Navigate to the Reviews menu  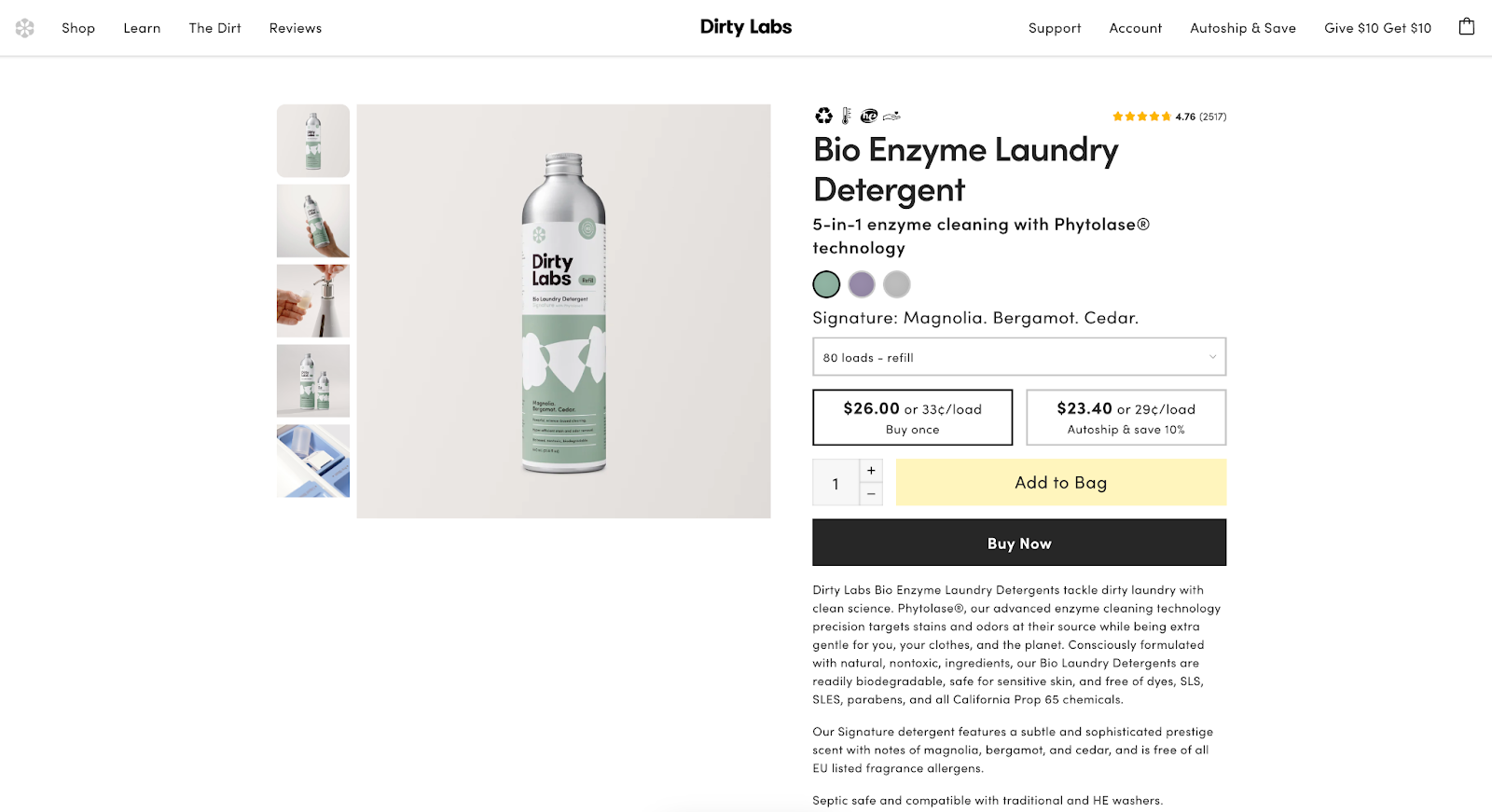point(295,27)
